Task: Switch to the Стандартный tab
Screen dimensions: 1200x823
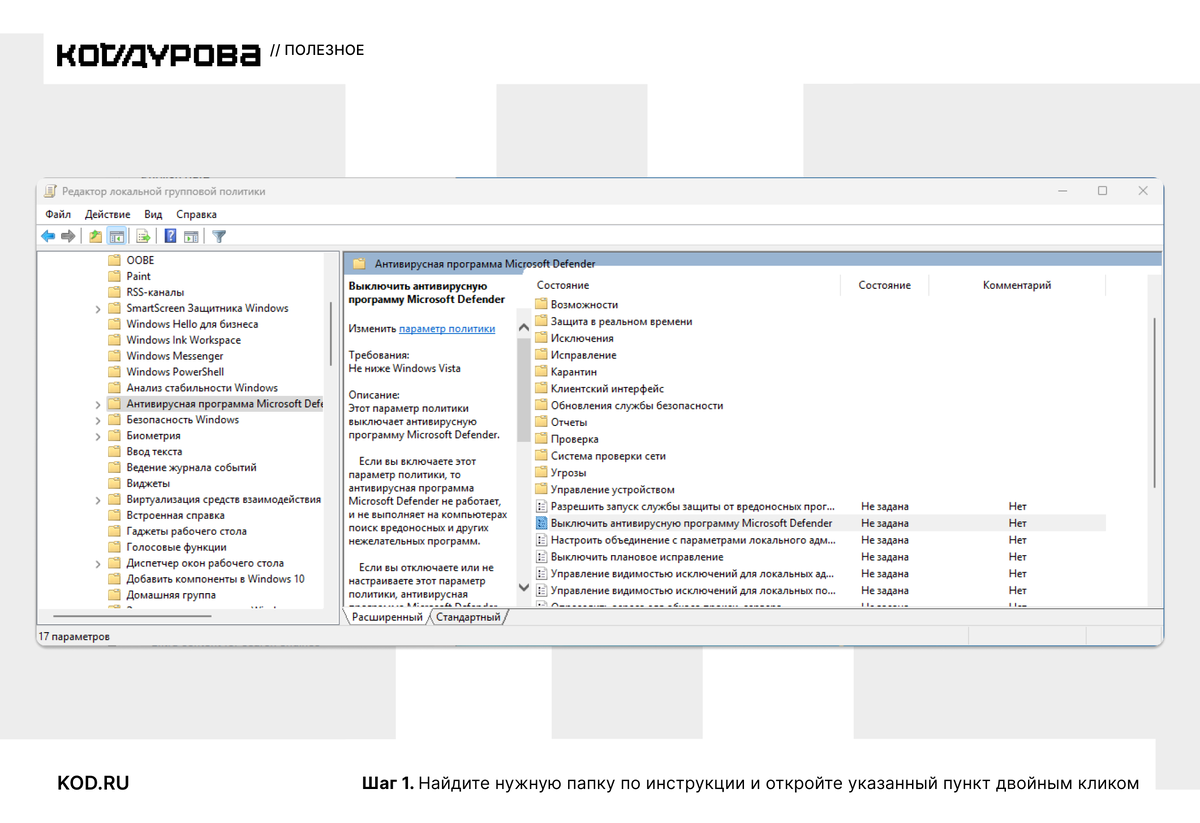Action: coord(468,617)
